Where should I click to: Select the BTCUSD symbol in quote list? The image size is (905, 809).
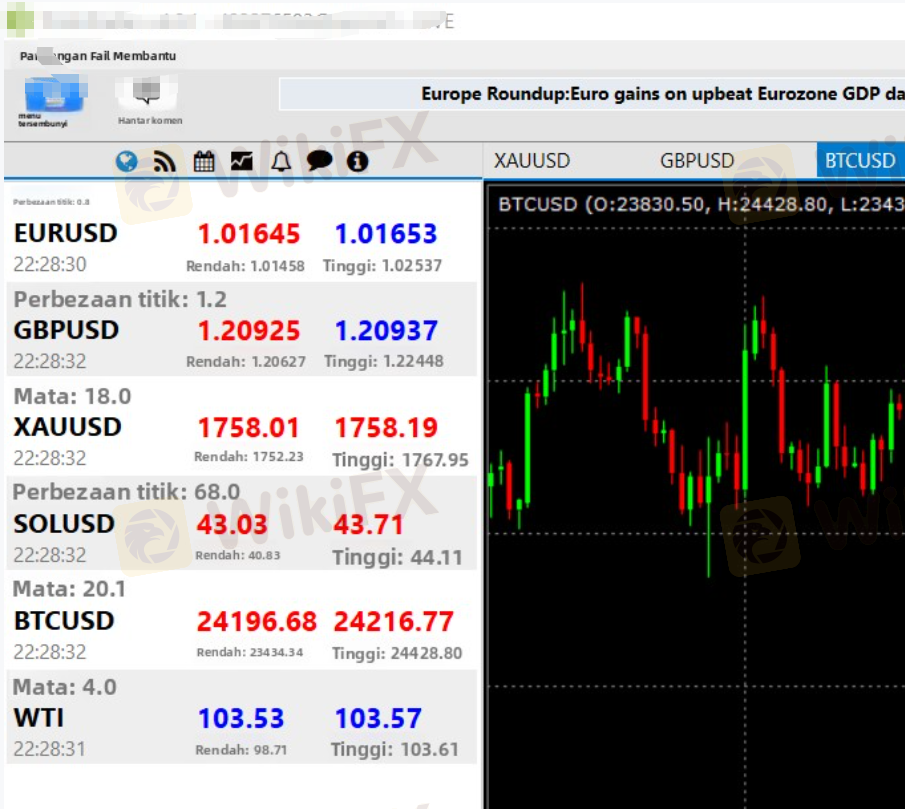pos(64,621)
